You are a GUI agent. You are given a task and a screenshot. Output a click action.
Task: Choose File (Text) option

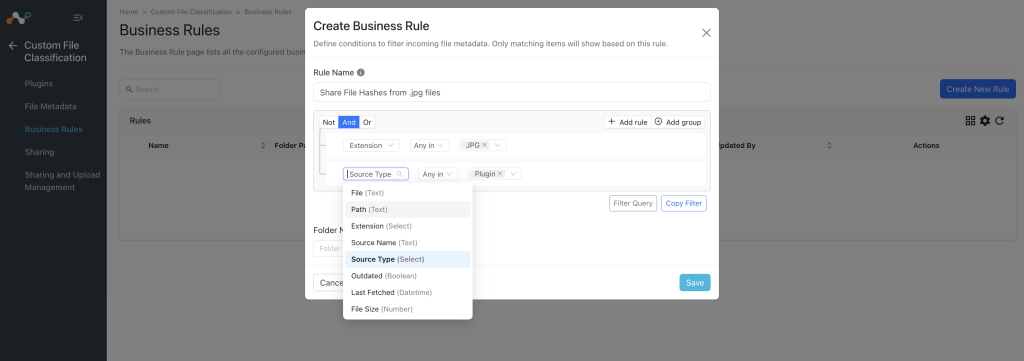pyautogui.click(x=408, y=193)
